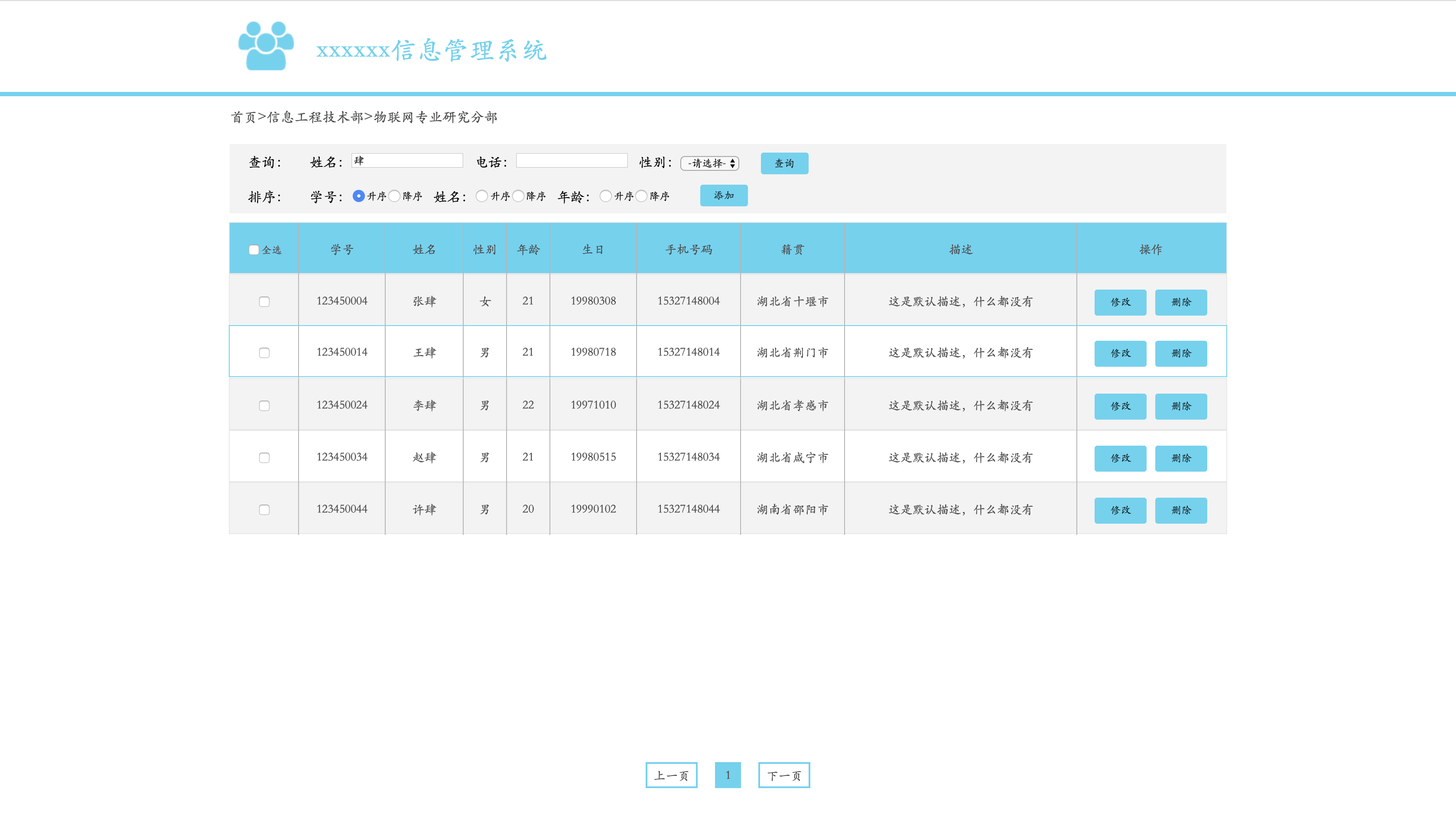This screenshot has height=815, width=1456.
Task: Toggle the 全选 select-all checkbox
Action: 254,249
